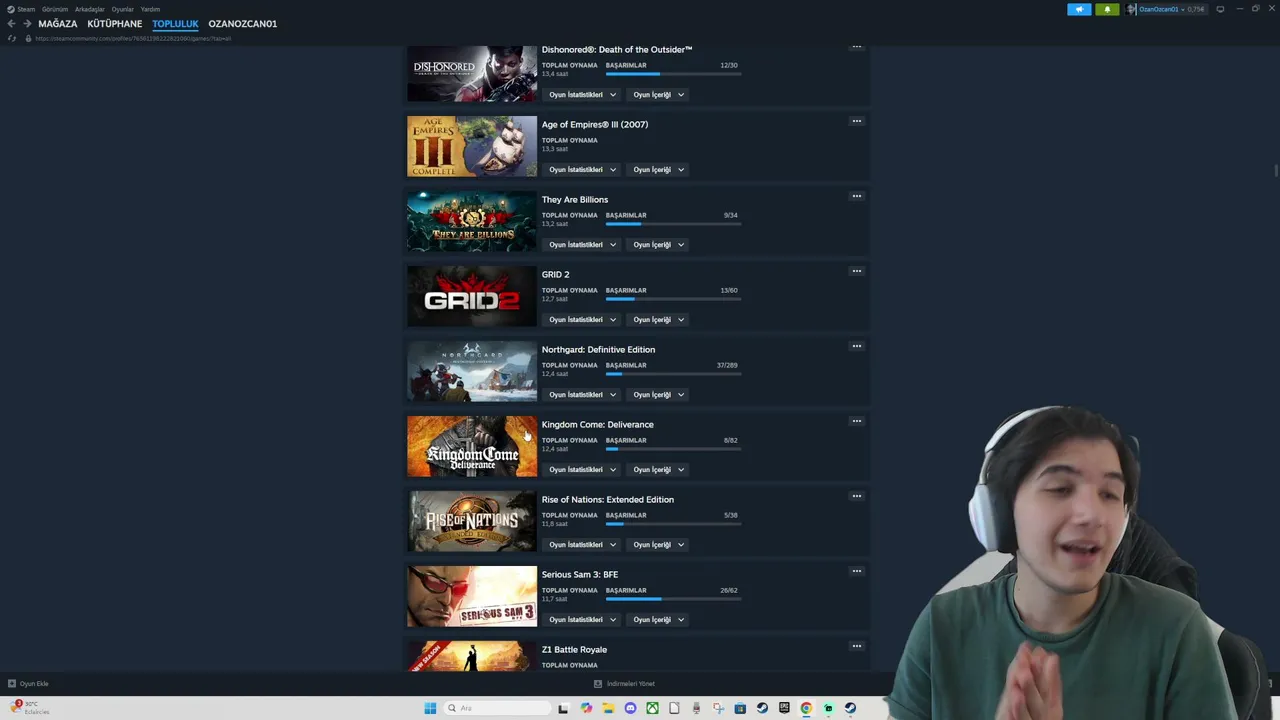Image resolution: width=1280 pixels, height=720 pixels.
Task: Expand Oyun İstatistikleri for They Are Billions
Action: click(582, 245)
